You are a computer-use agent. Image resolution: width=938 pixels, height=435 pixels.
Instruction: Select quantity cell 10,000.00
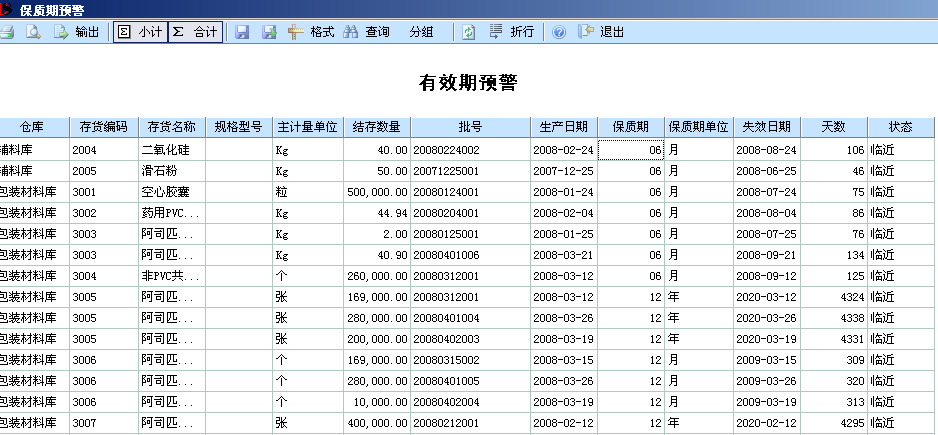click(x=377, y=402)
